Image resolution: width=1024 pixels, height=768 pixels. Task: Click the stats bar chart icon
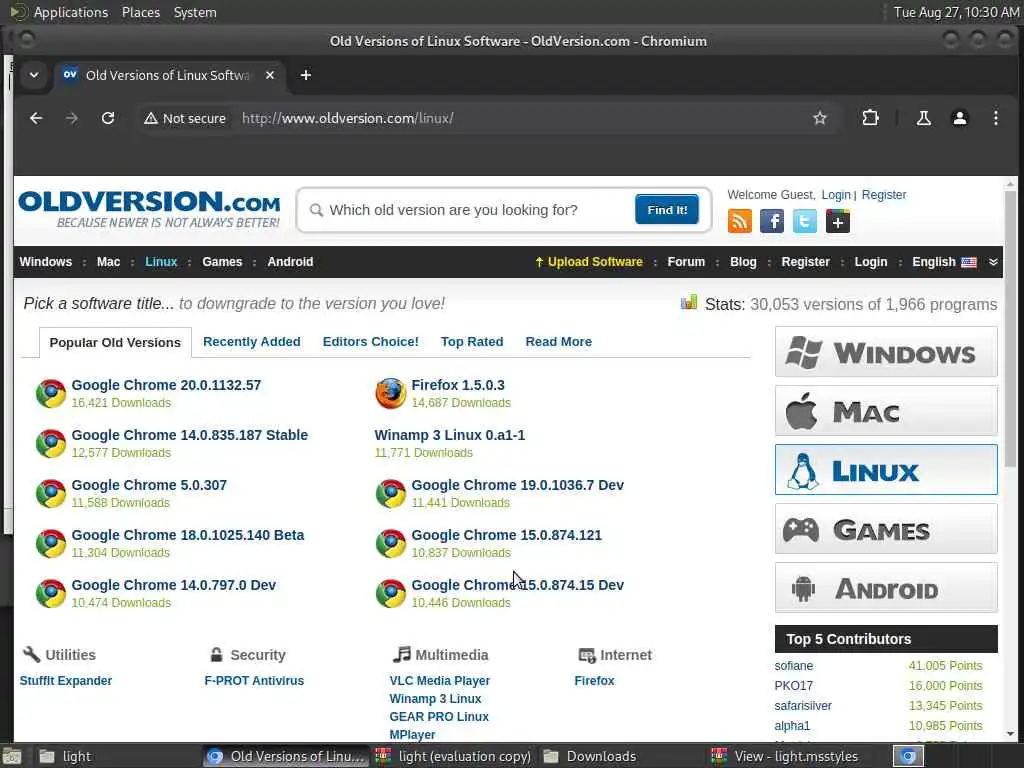688,302
